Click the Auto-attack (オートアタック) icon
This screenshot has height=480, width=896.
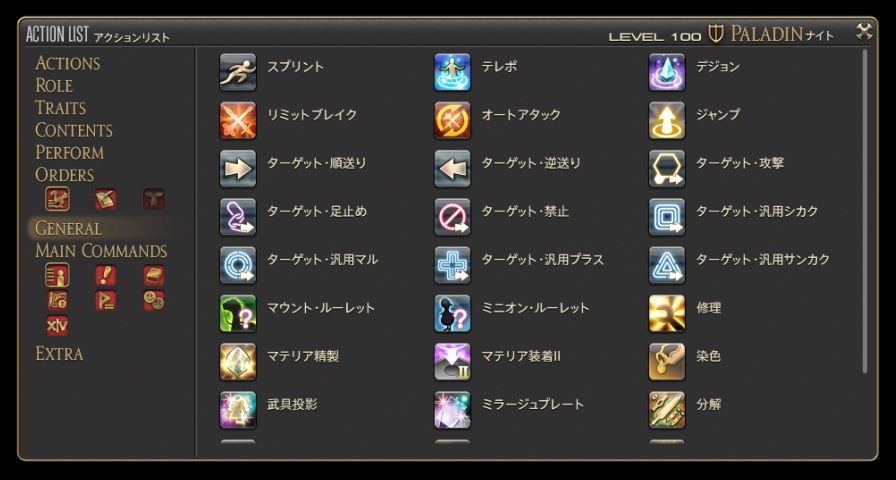[x=452, y=121]
